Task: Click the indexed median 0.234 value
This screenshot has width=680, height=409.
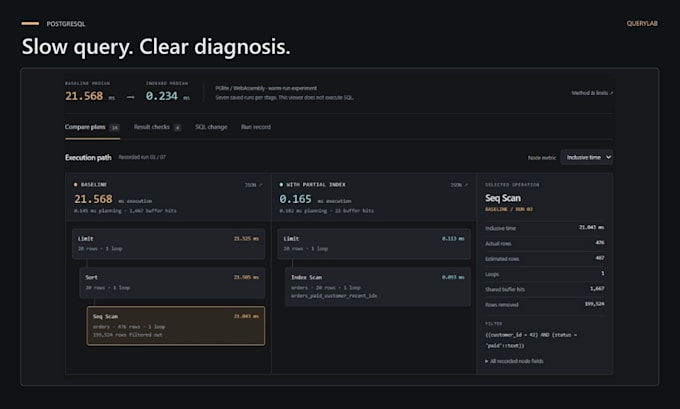Action: point(161,96)
